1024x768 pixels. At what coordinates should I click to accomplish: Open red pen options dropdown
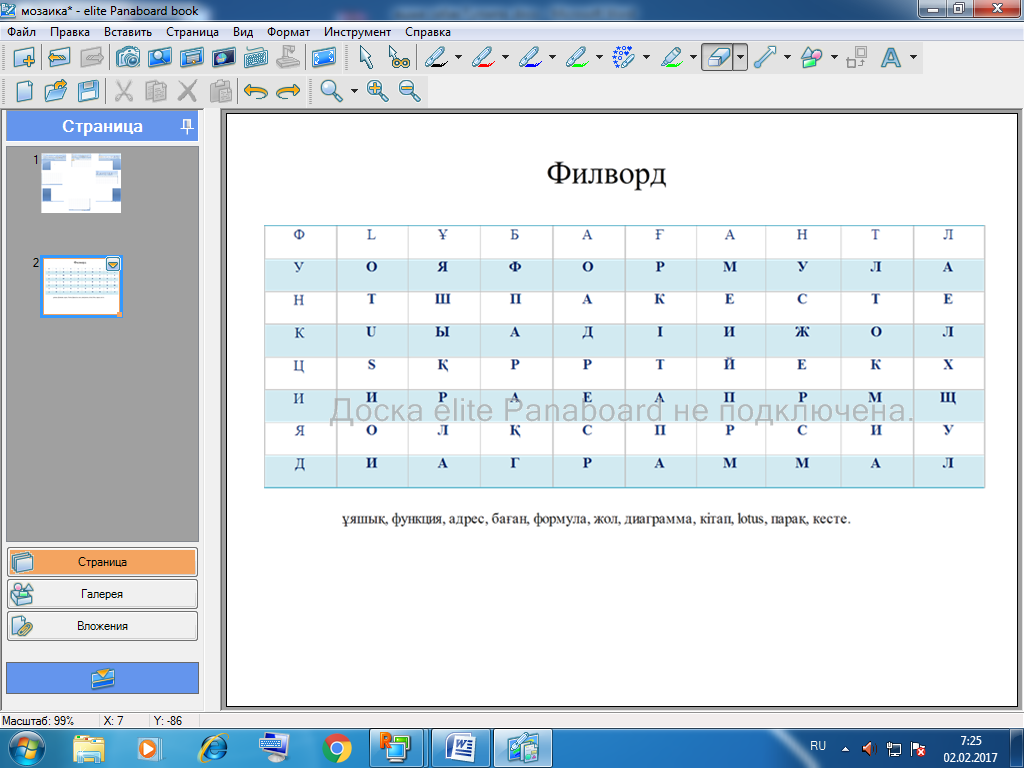point(505,57)
